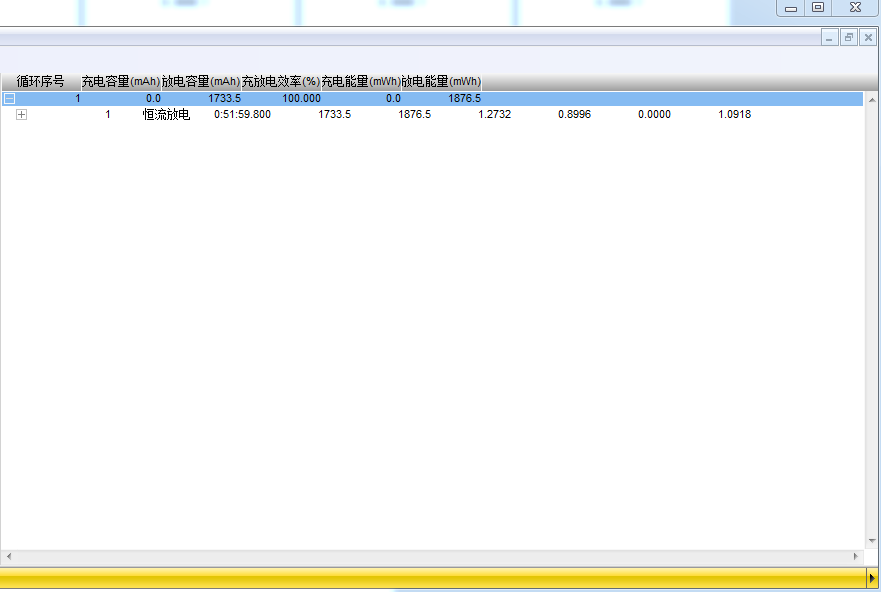Click the 放电能量(mWh) column header

[x=441, y=81]
